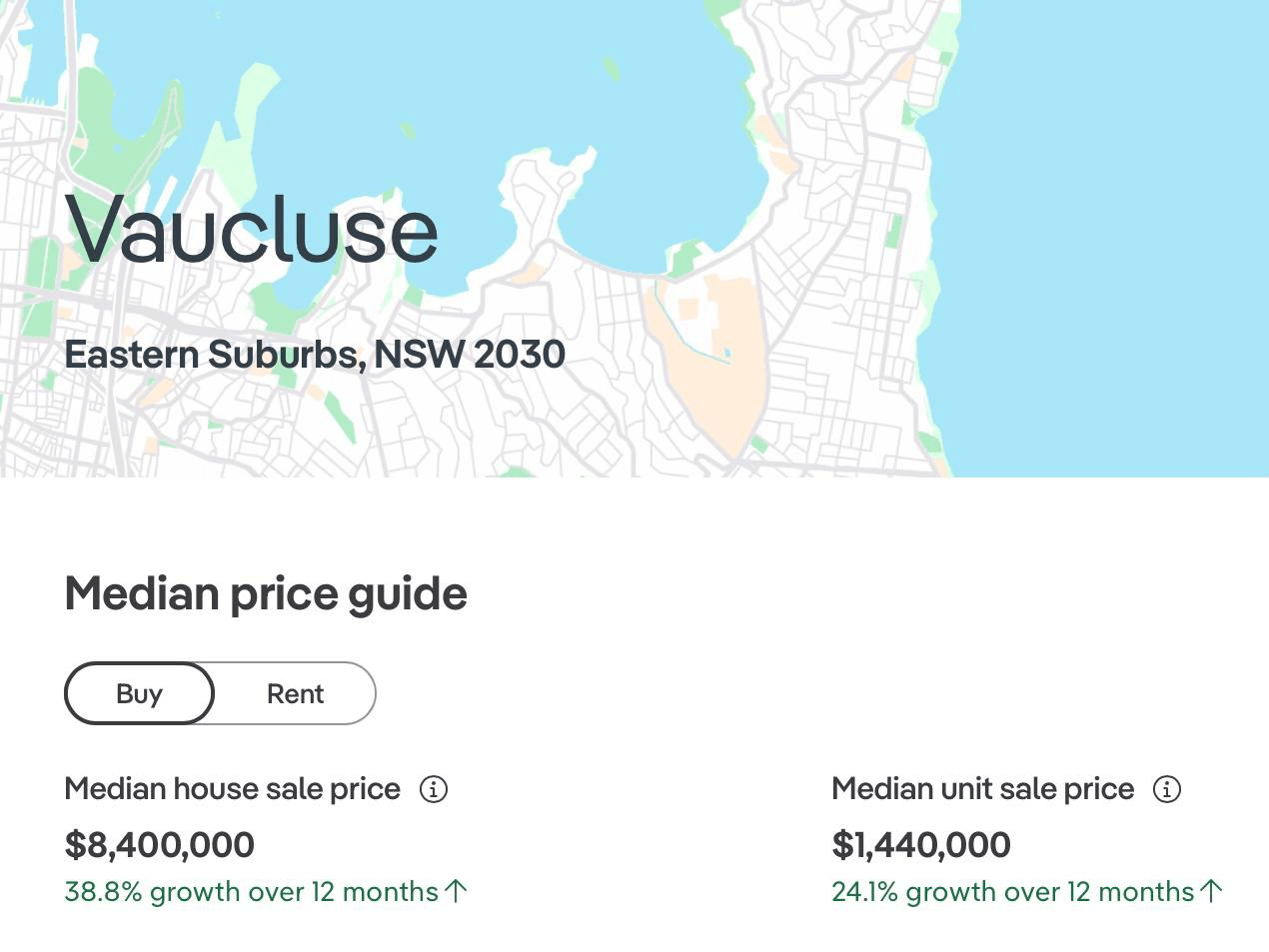Click the Vaucluse suburb title
This screenshot has width=1269, height=952.
252,230
